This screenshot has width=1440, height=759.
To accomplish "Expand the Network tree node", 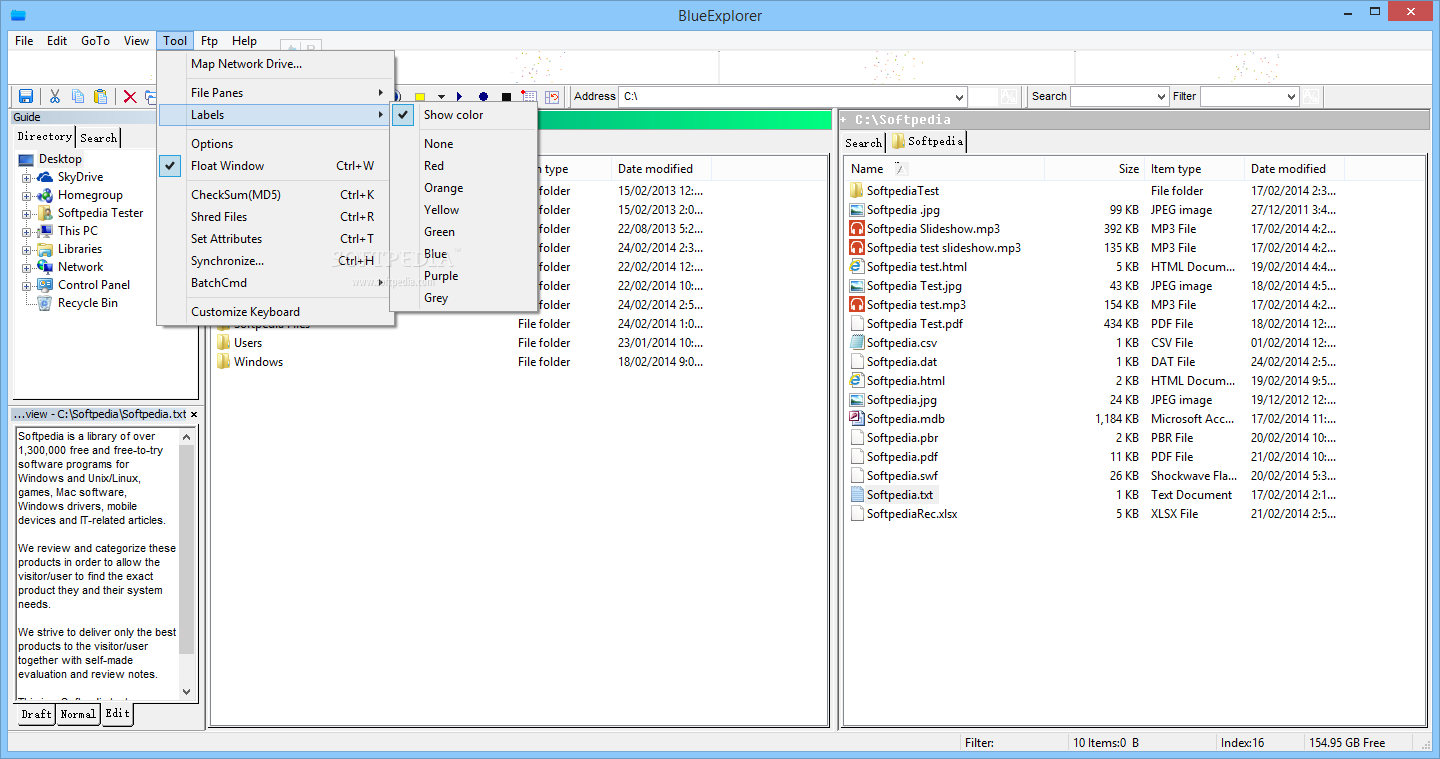I will click(27, 267).
